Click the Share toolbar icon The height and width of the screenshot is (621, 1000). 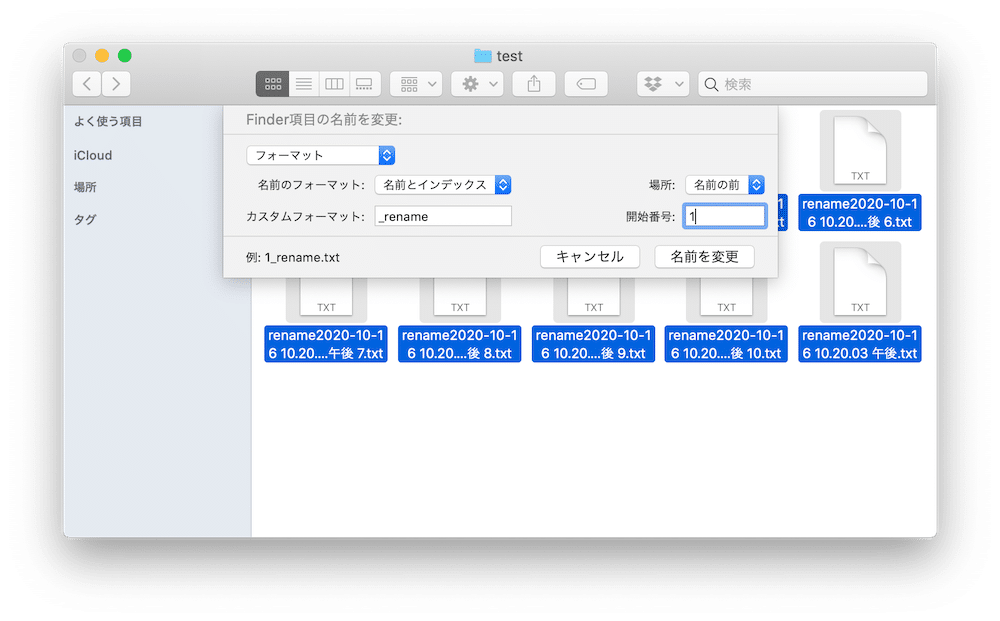(x=534, y=84)
